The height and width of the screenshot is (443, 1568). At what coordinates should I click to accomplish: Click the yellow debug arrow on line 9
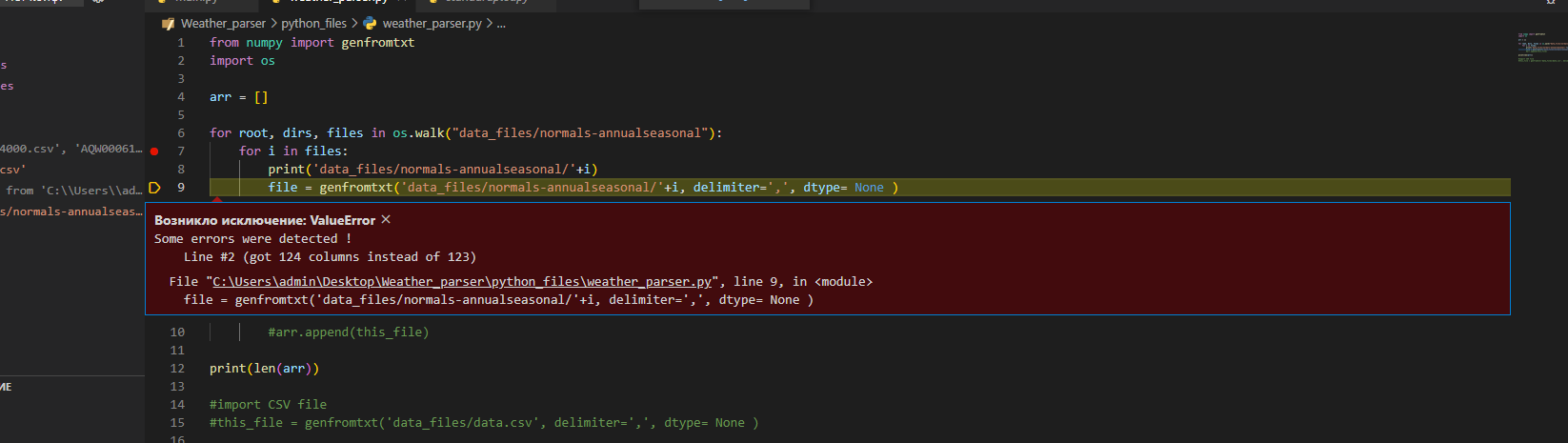154,188
